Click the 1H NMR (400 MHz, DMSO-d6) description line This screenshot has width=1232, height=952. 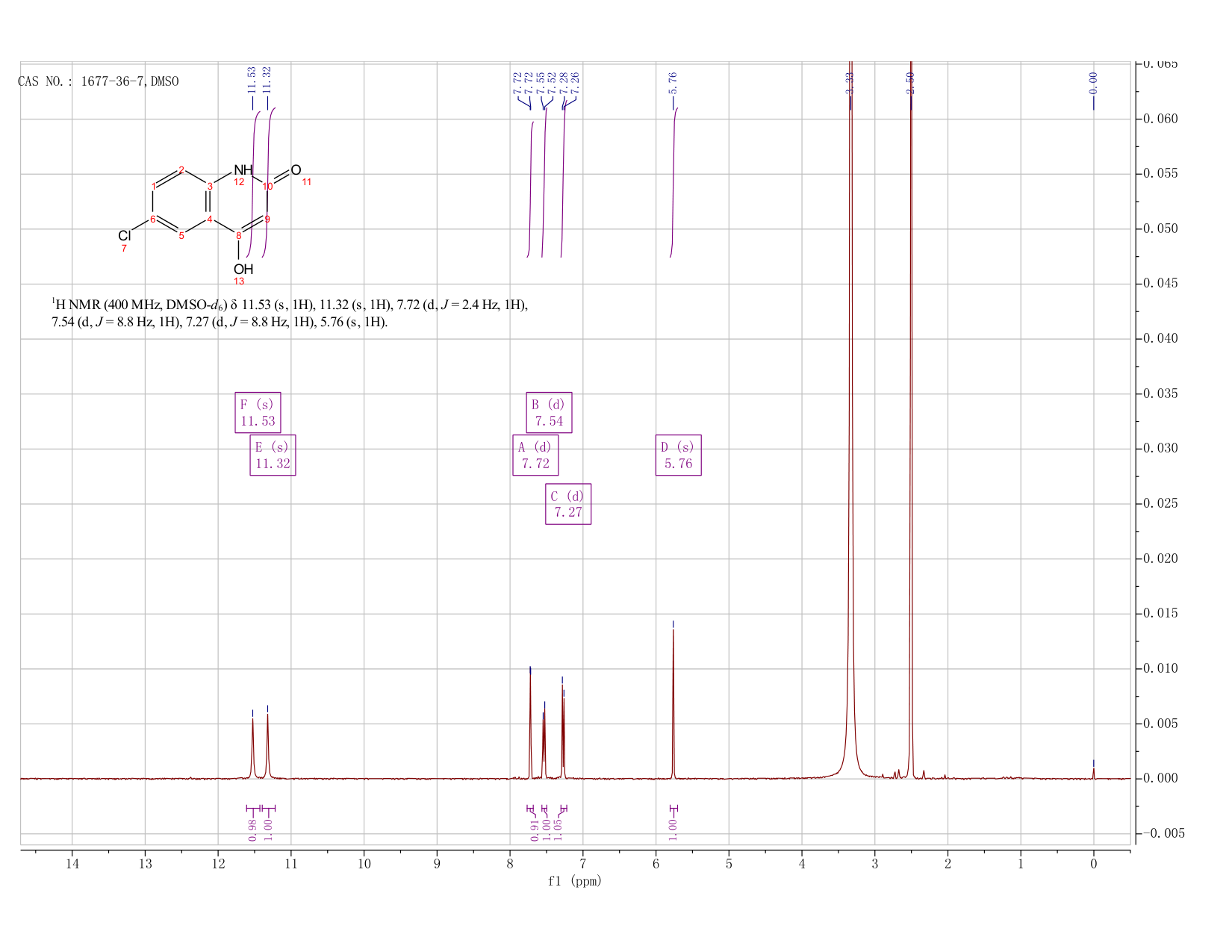(290, 305)
